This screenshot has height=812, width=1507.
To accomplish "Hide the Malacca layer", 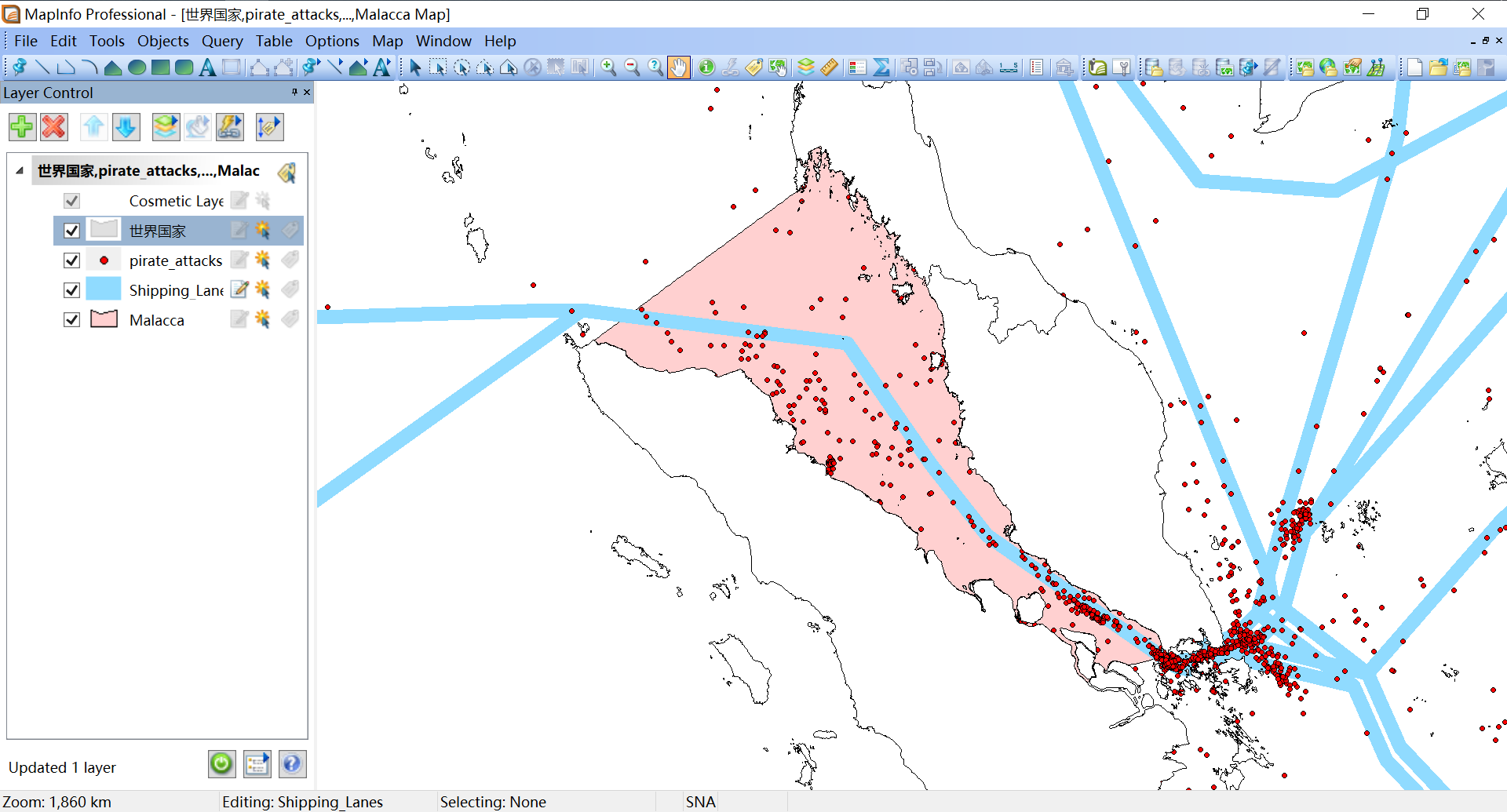I will coord(71,319).
